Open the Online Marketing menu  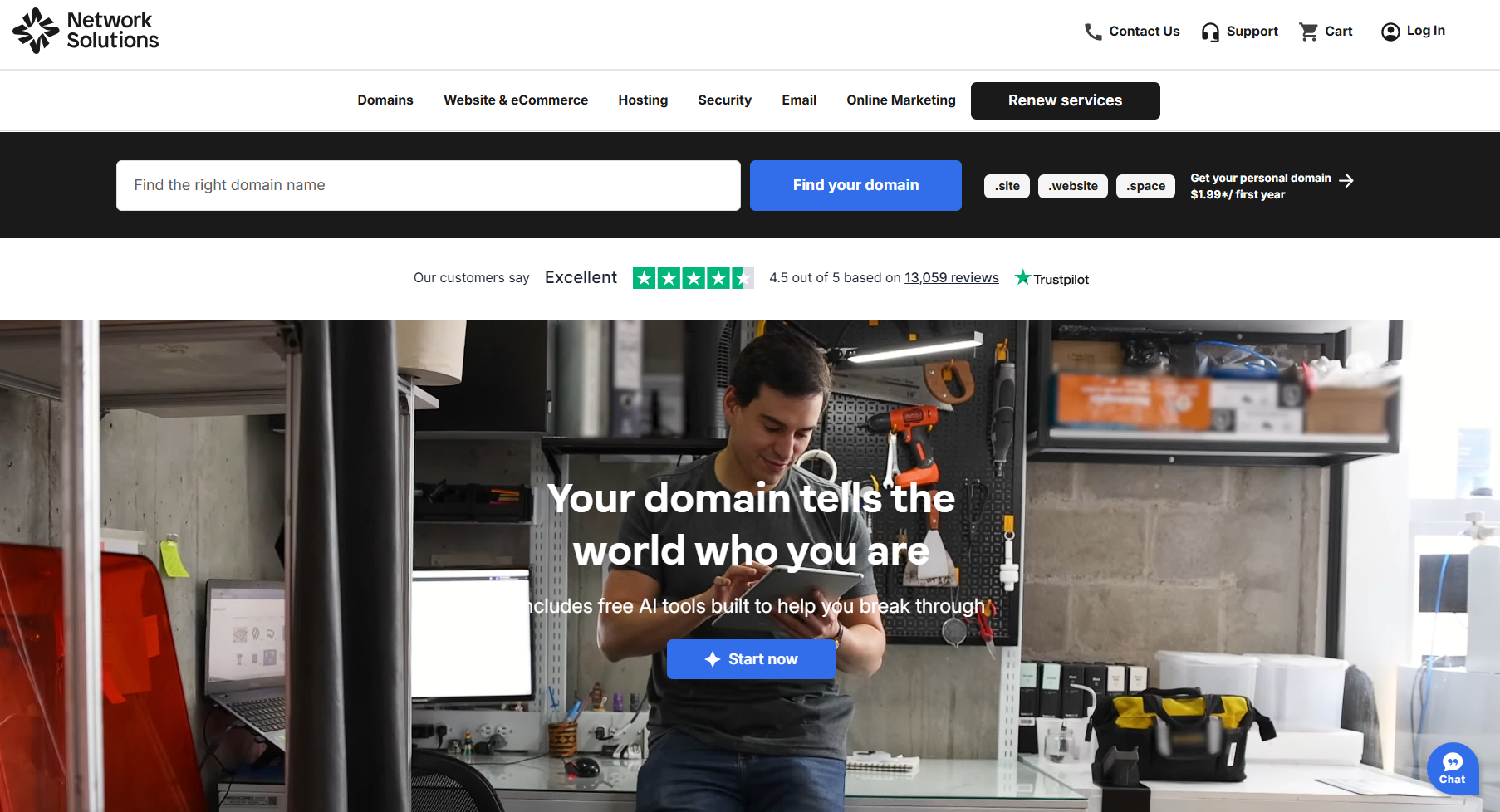coord(901,100)
